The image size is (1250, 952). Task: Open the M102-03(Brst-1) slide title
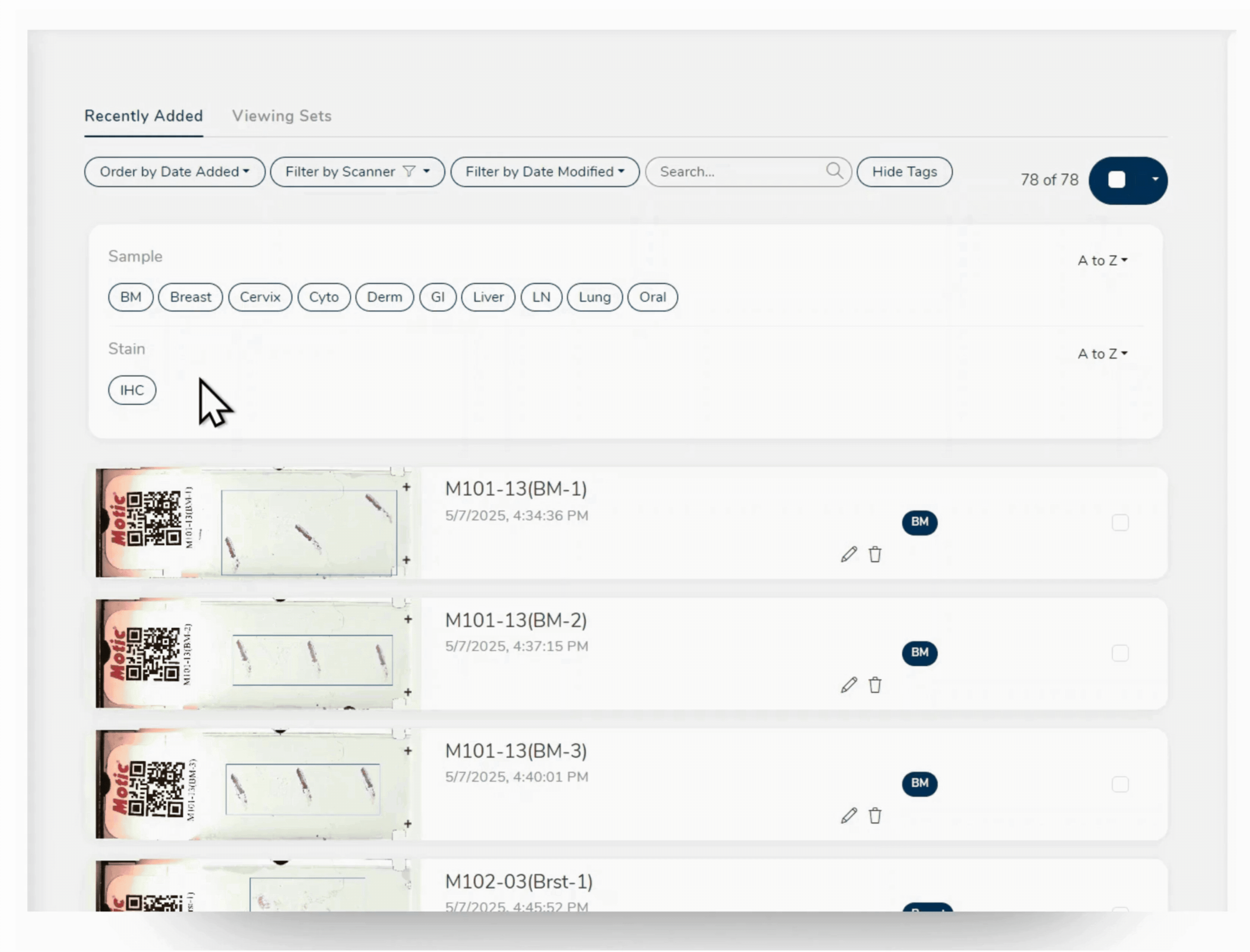tap(518, 881)
